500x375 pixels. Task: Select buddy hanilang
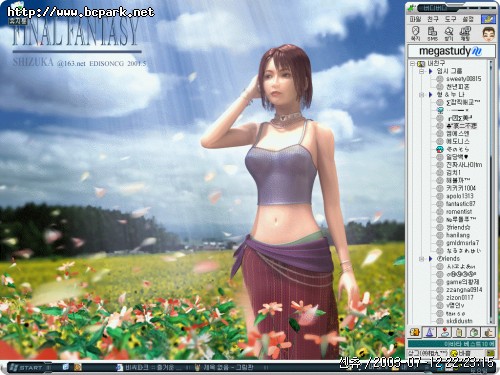[458, 235]
